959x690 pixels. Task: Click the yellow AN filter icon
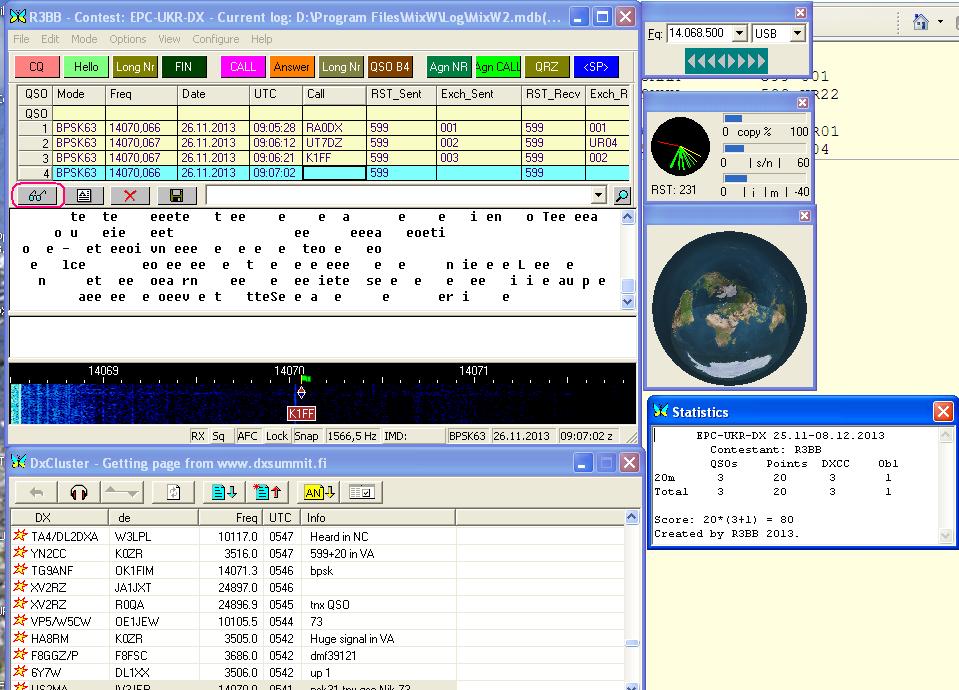(x=319, y=492)
